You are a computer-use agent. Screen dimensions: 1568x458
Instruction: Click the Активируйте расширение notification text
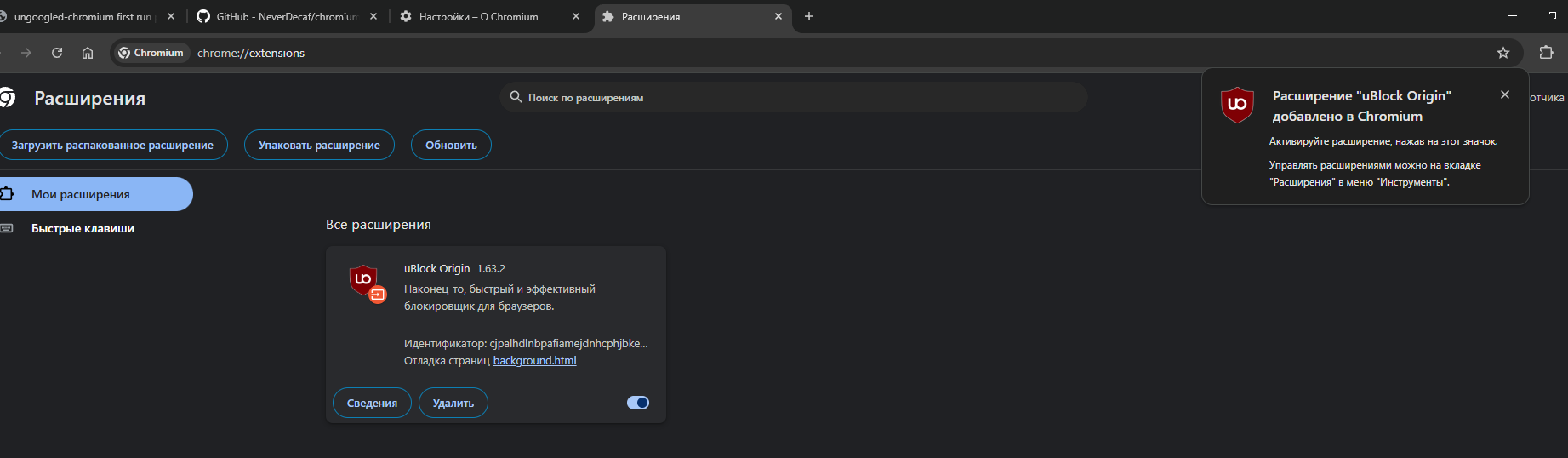1383,141
